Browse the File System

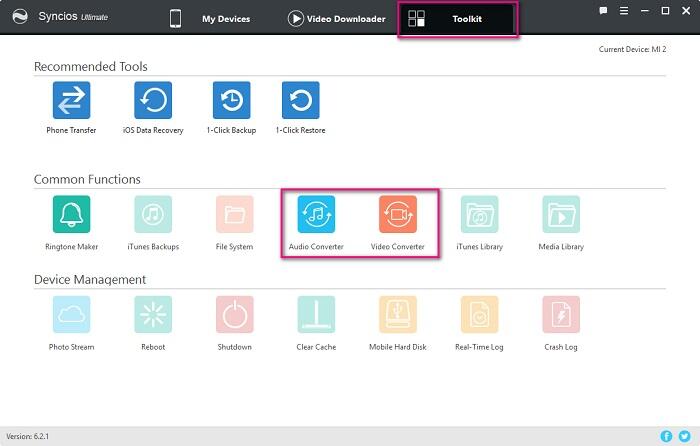click(234, 214)
